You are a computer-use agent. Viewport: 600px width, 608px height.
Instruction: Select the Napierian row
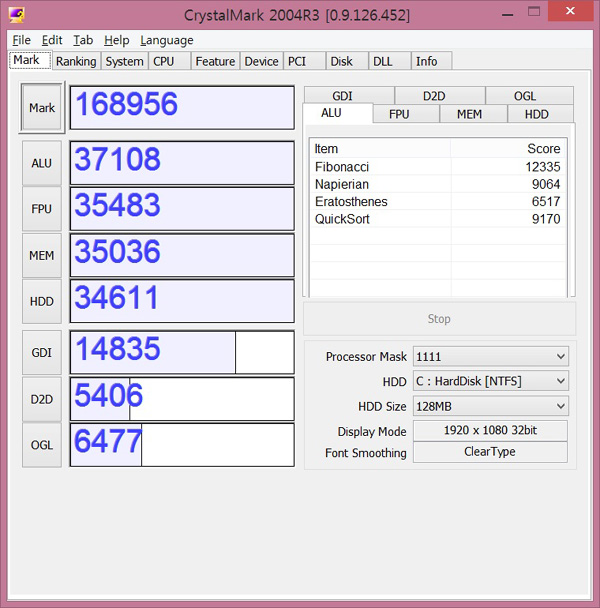point(437,184)
